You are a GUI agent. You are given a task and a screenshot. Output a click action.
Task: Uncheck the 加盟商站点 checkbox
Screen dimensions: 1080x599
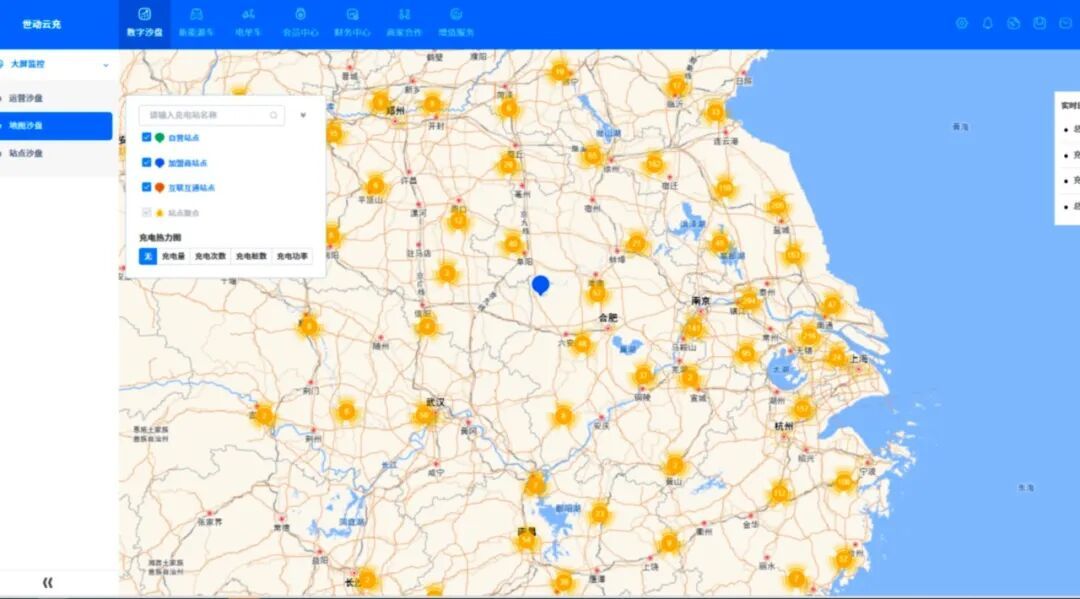point(147,162)
